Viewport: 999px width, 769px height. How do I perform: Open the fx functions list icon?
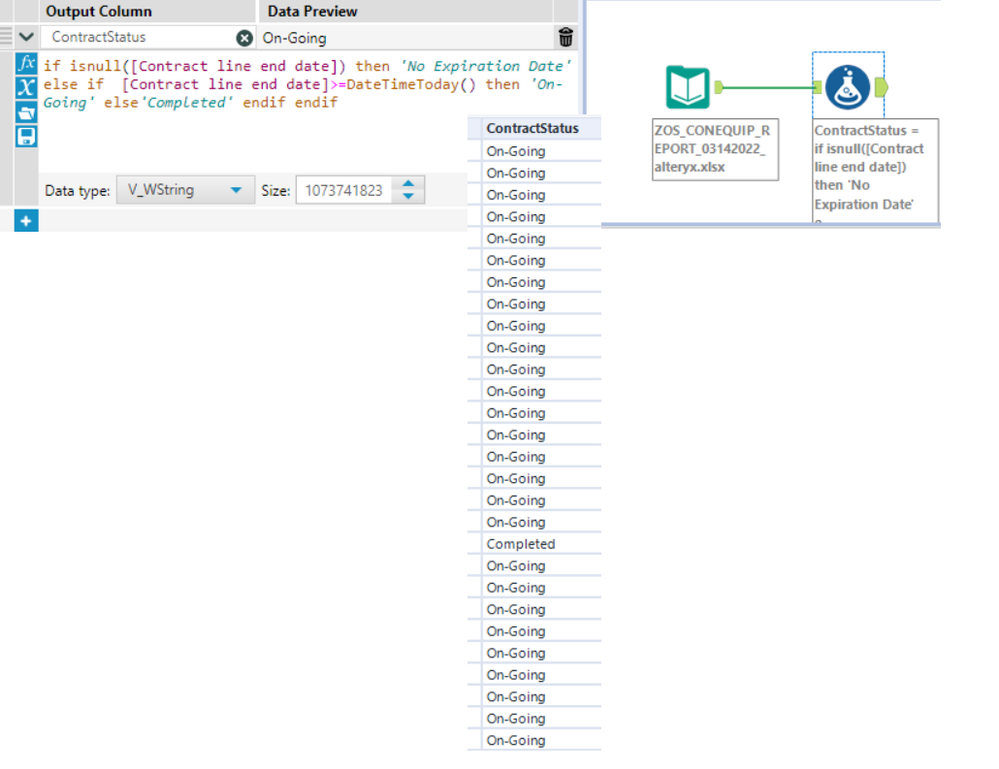click(x=26, y=64)
